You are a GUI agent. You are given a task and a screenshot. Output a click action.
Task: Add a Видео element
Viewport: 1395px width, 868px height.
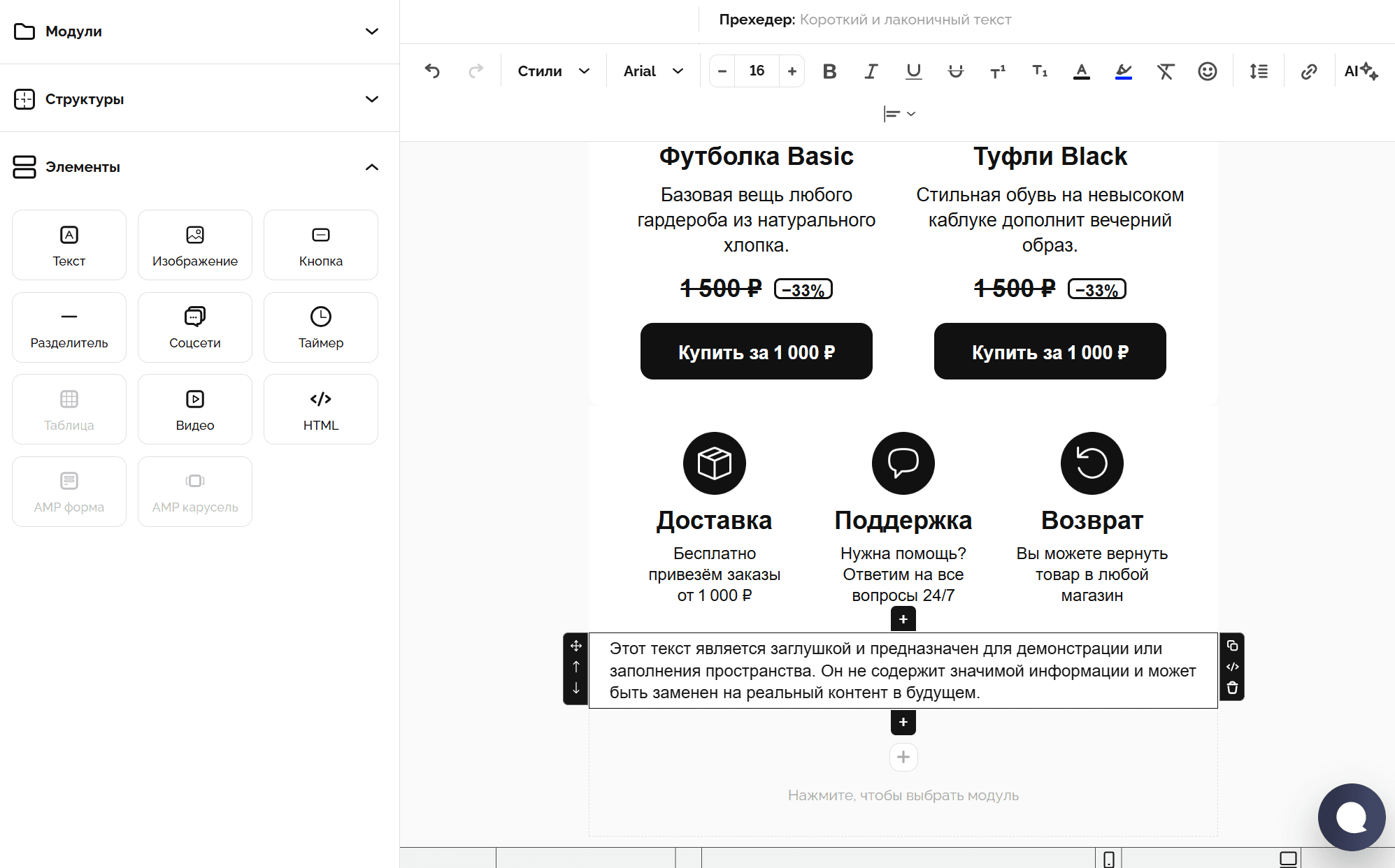(x=195, y=410)
